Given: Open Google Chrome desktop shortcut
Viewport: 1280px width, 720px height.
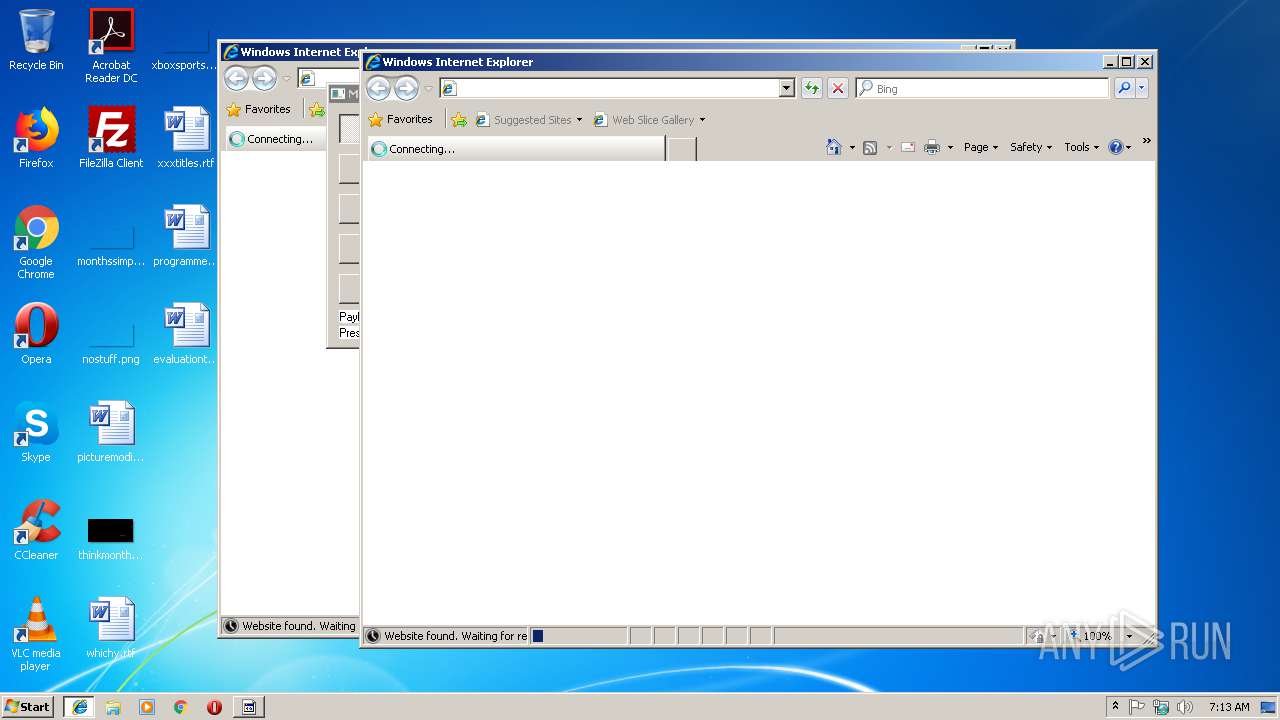Looking at the screenshot, I should (x=36, y=242).
